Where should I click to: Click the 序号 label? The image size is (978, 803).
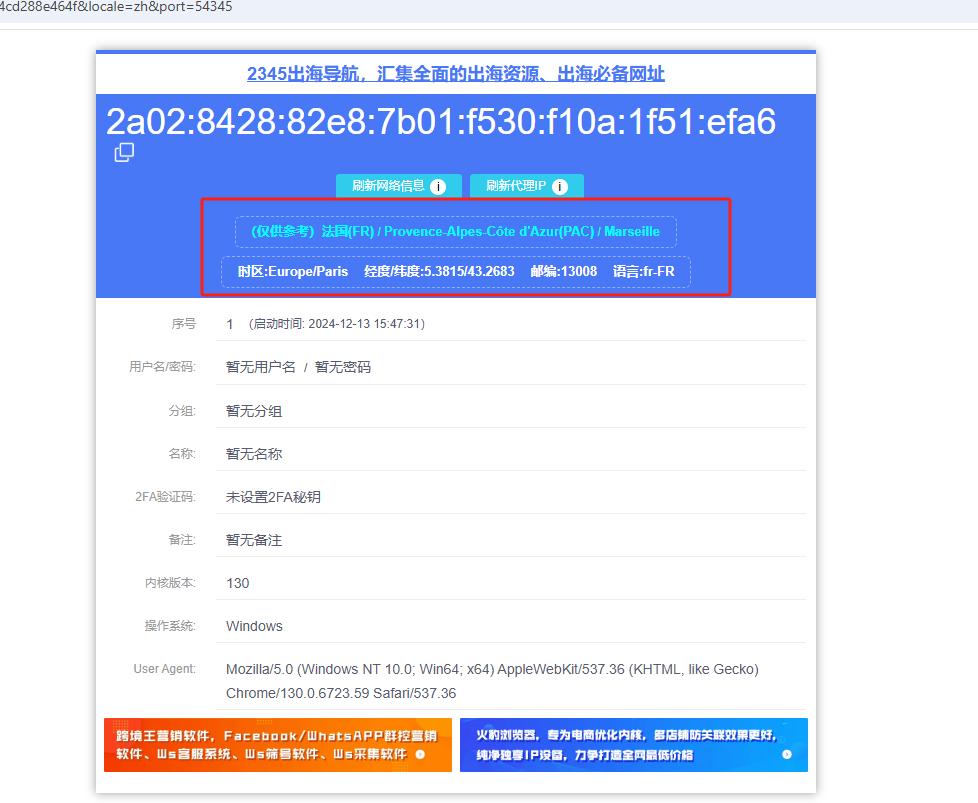(x=183, y=324)
